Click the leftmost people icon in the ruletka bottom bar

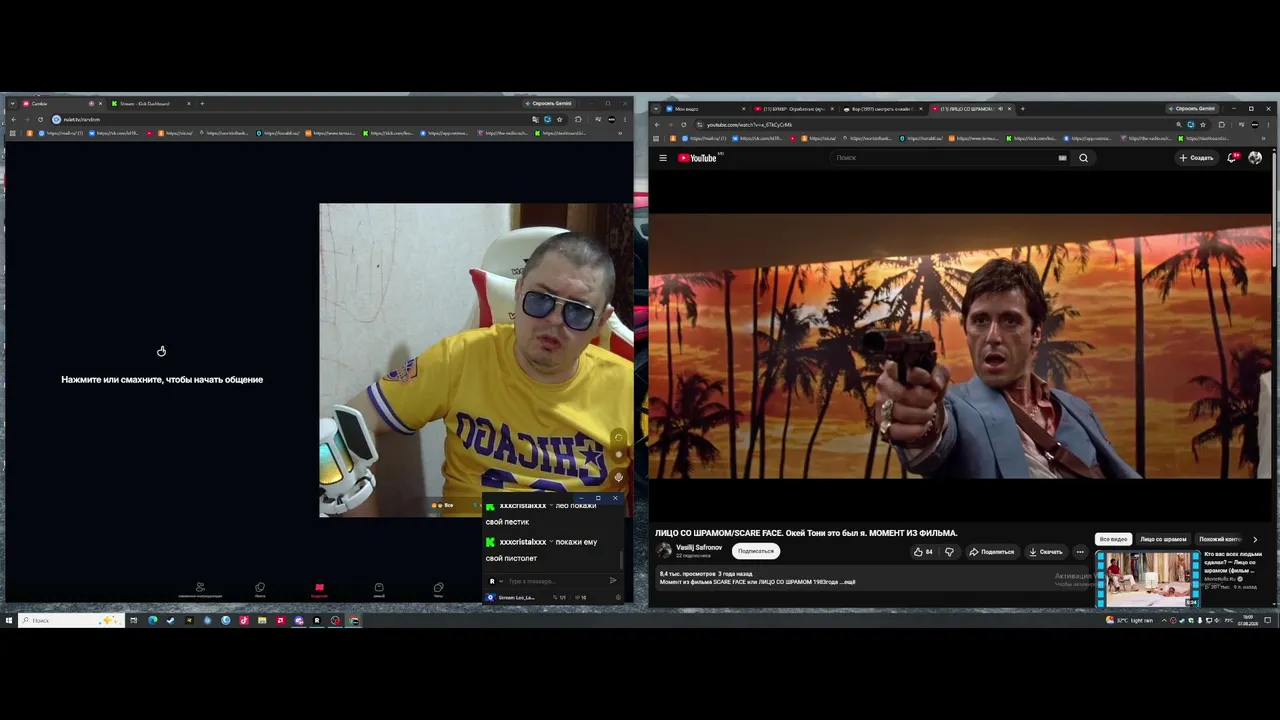click(200, 589)
